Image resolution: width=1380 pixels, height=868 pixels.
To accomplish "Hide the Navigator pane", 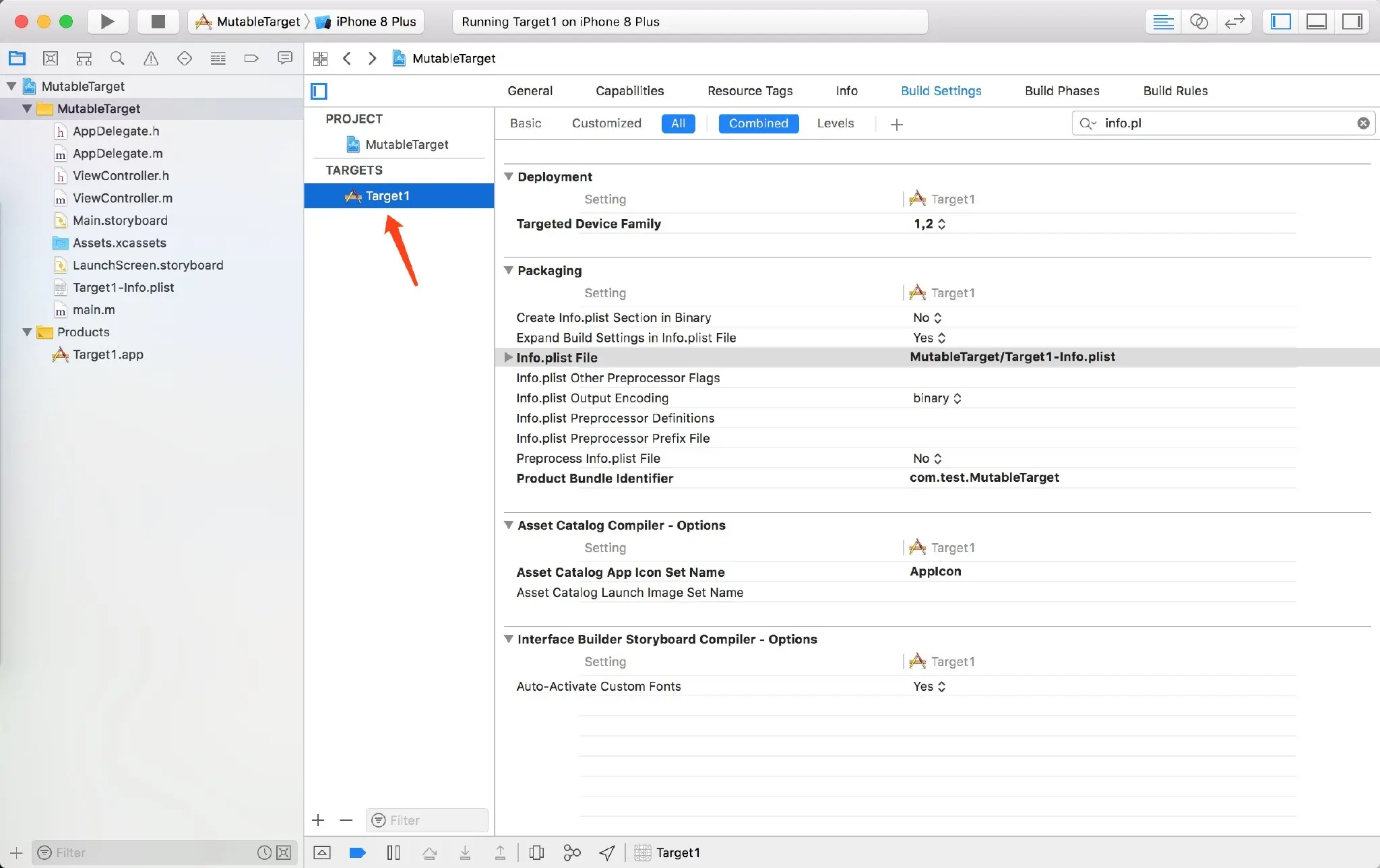I will pyautogui.click(x=1280, y=22).
